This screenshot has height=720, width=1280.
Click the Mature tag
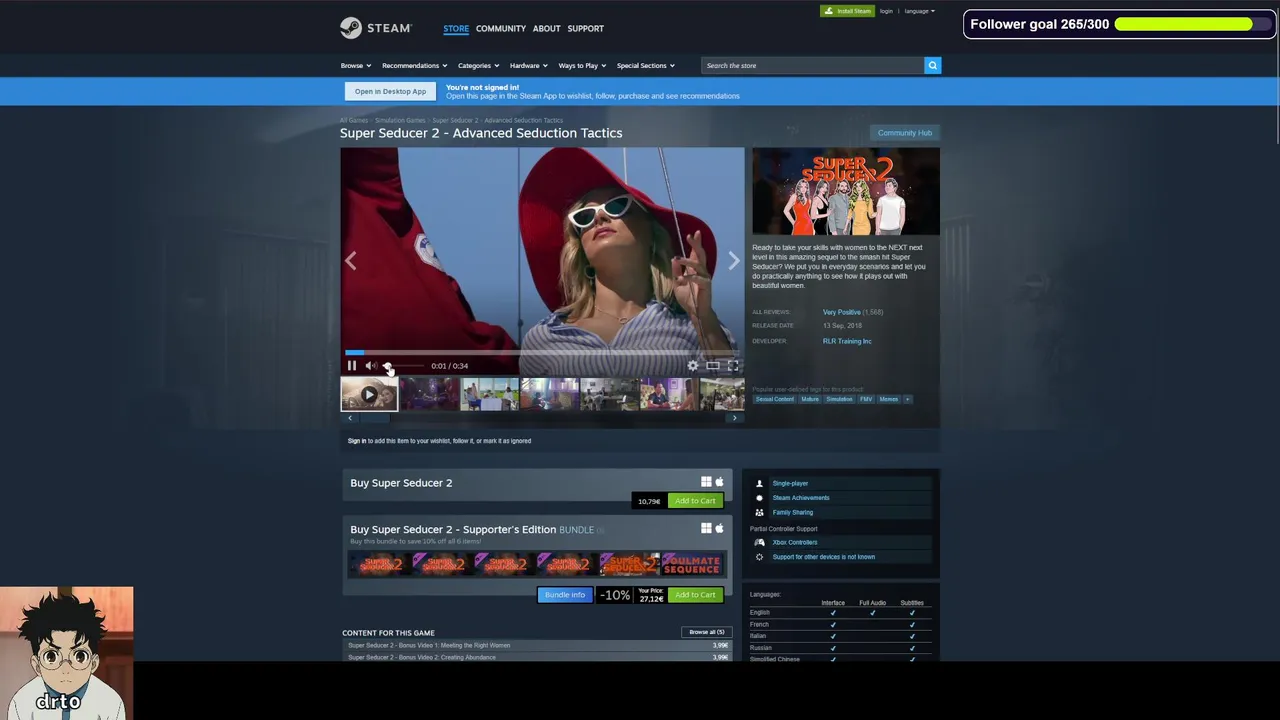810,399
